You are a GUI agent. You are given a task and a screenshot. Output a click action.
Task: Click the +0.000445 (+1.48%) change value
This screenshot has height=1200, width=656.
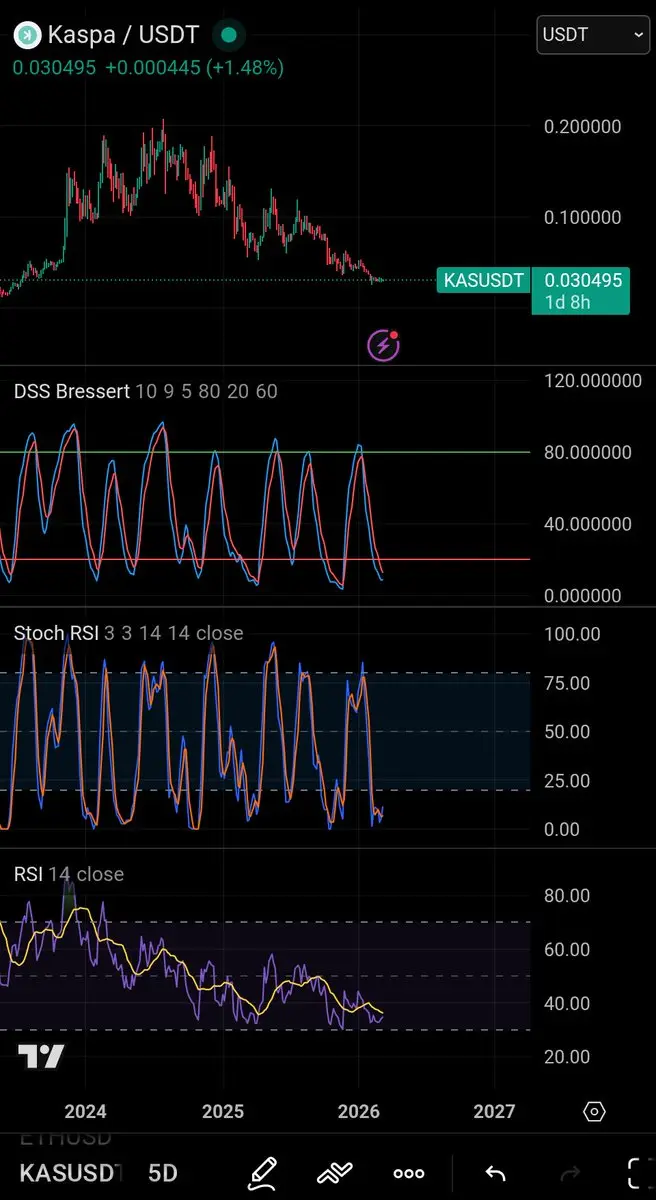click(194, 68)
